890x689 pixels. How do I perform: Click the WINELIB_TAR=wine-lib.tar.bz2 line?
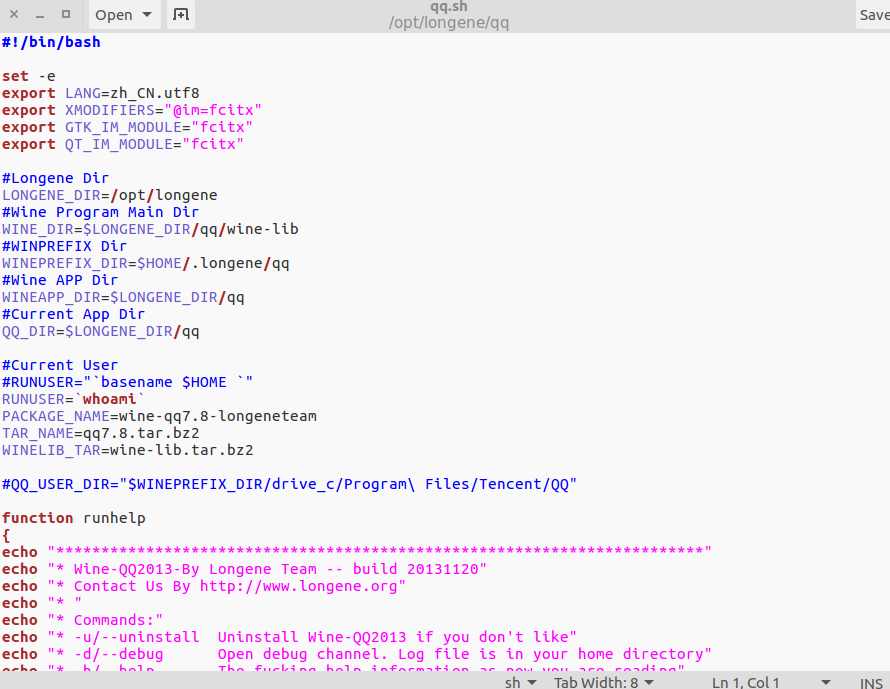point(128,451)
